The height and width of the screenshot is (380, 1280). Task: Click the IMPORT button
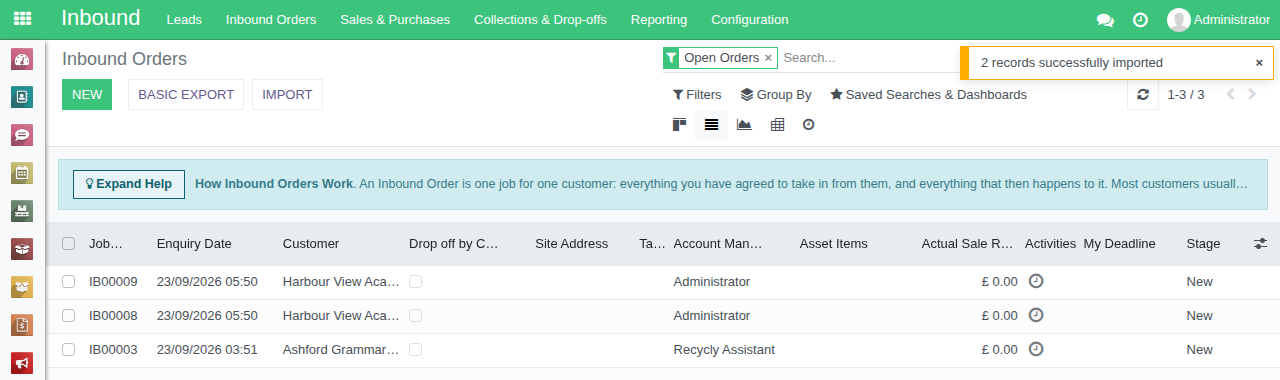pos(287,95)
